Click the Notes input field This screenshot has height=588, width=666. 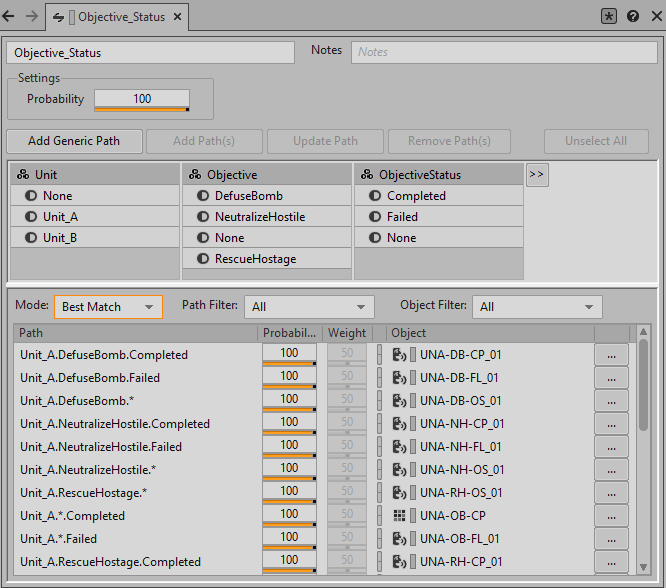tap(503, 52)
